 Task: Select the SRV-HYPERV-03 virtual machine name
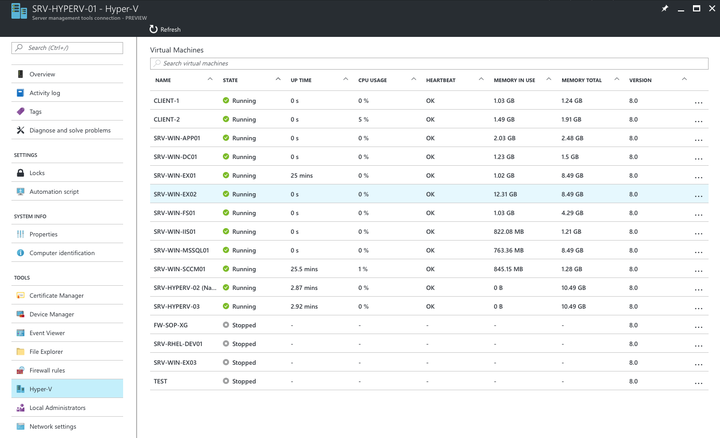(177, 306)
